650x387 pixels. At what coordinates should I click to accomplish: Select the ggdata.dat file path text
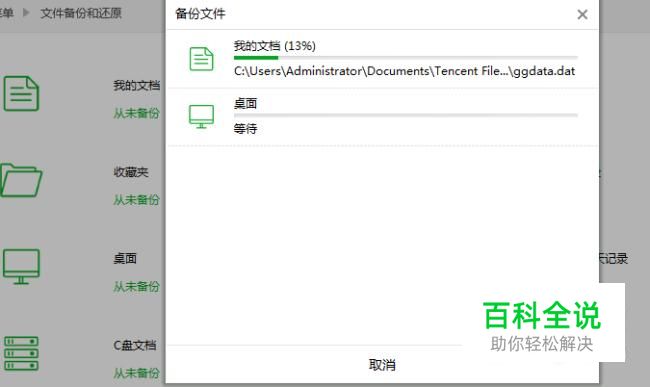404,71
